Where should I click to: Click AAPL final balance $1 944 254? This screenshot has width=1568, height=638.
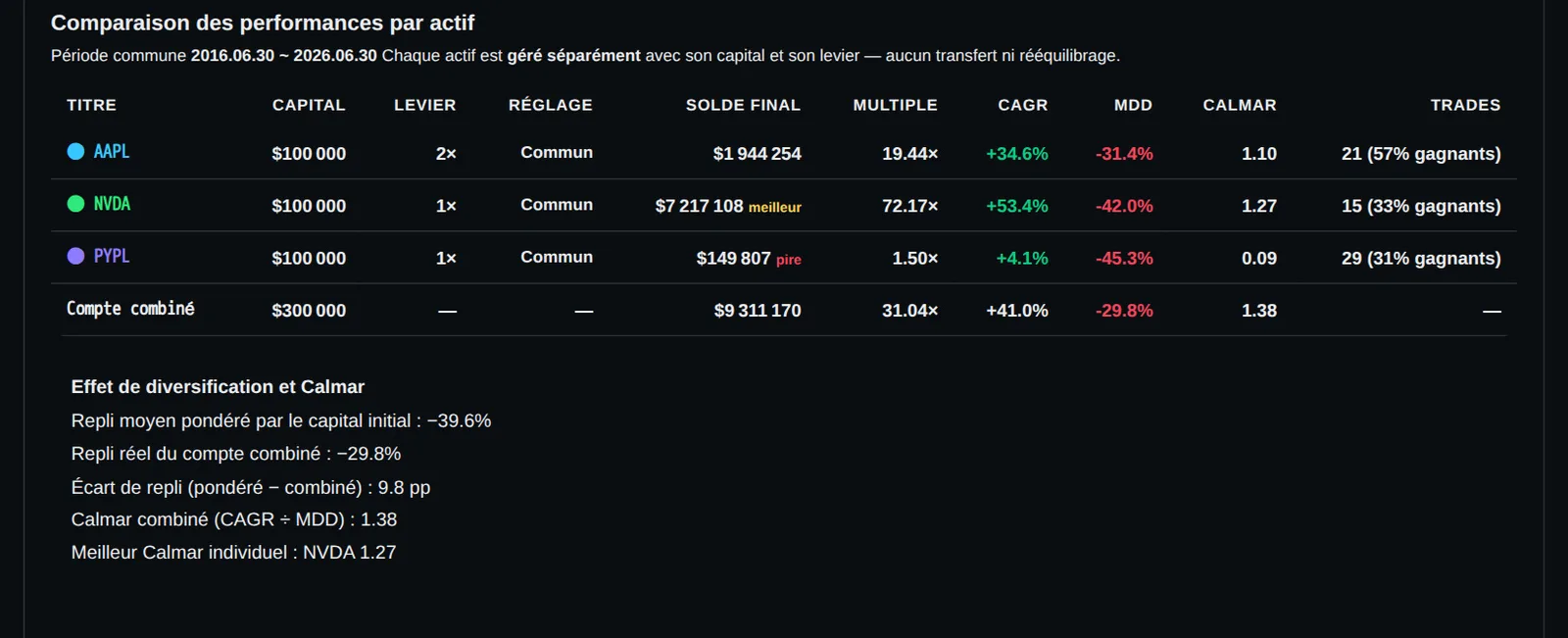click(x=757, y=154)
